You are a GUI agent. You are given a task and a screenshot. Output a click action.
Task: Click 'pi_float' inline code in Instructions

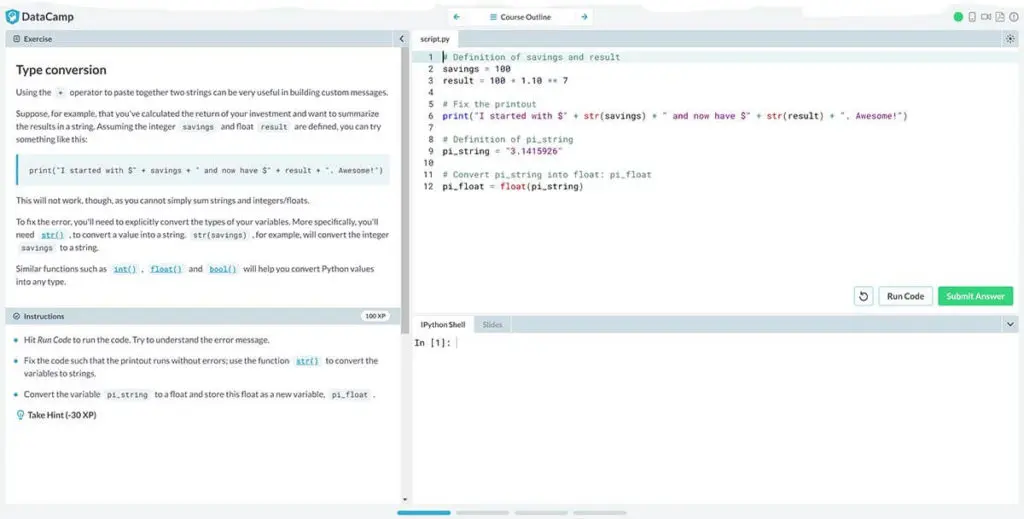349,395
